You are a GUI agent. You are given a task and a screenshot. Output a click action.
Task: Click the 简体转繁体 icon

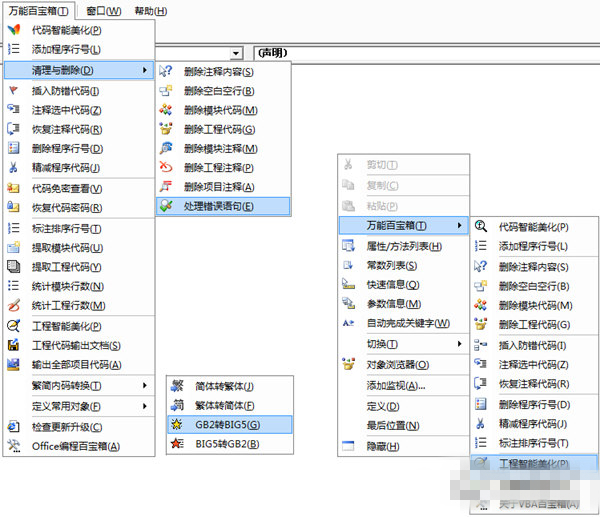point(178,386)
